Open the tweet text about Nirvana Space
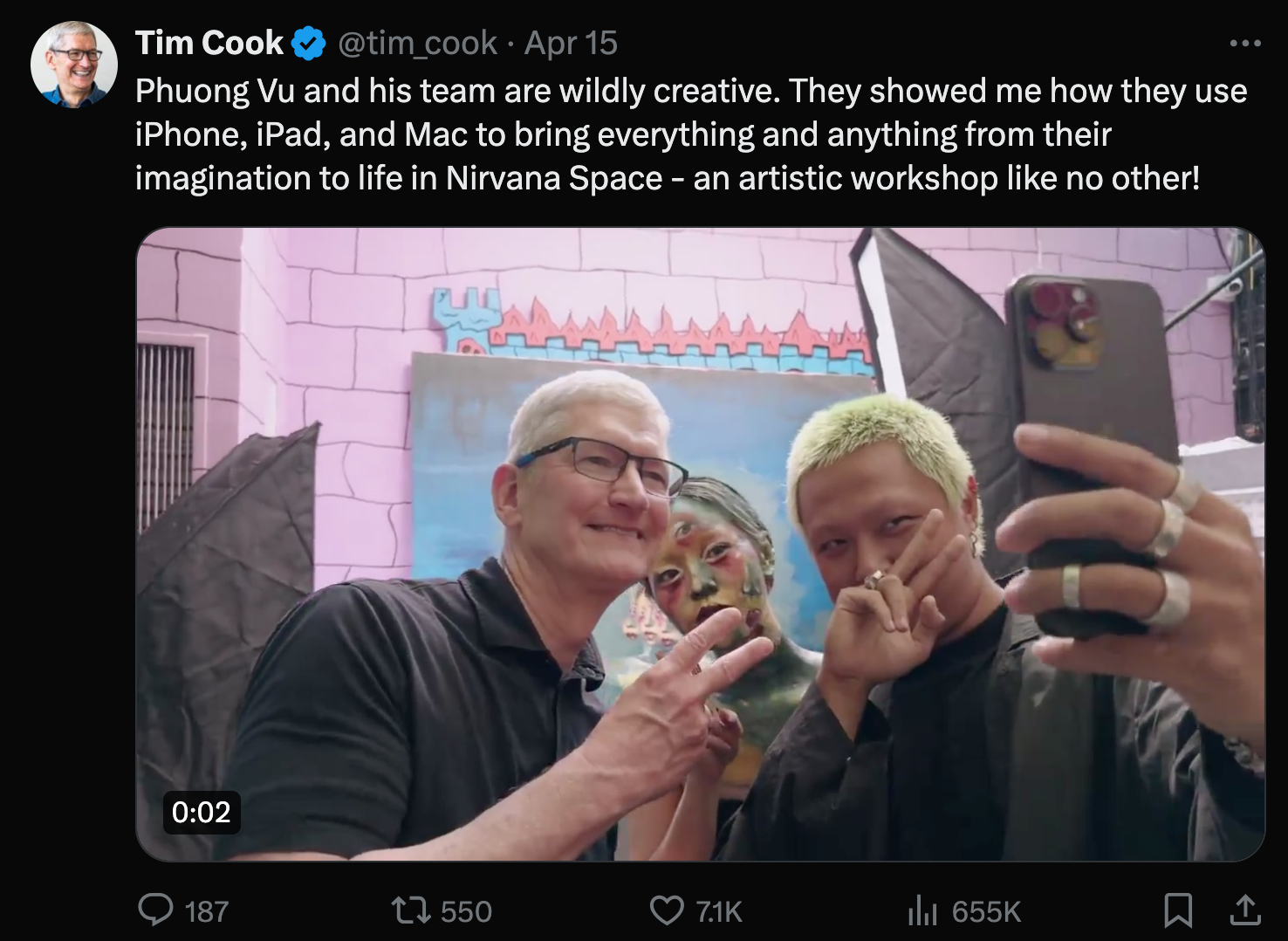1288x941 pixels. click(691, 134)
